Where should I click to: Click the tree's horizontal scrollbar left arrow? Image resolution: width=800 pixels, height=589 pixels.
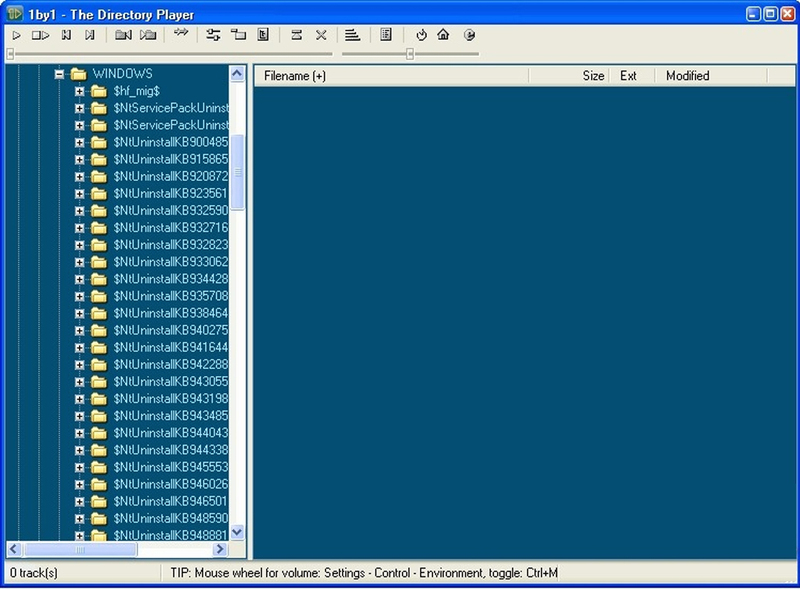coord(14,549)
